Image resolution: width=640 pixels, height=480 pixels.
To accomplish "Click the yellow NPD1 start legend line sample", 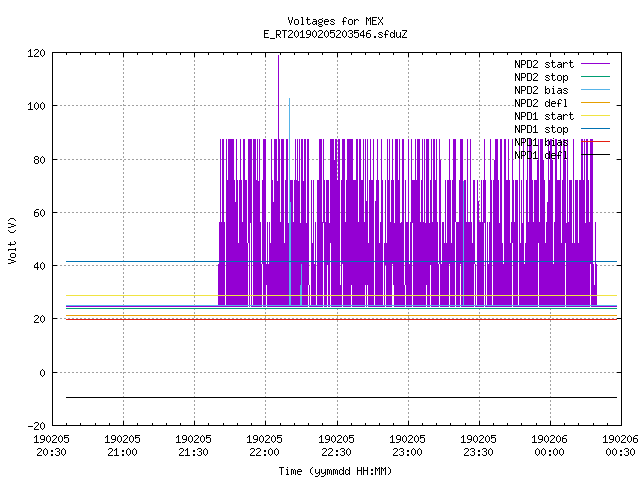I will 596,116.
